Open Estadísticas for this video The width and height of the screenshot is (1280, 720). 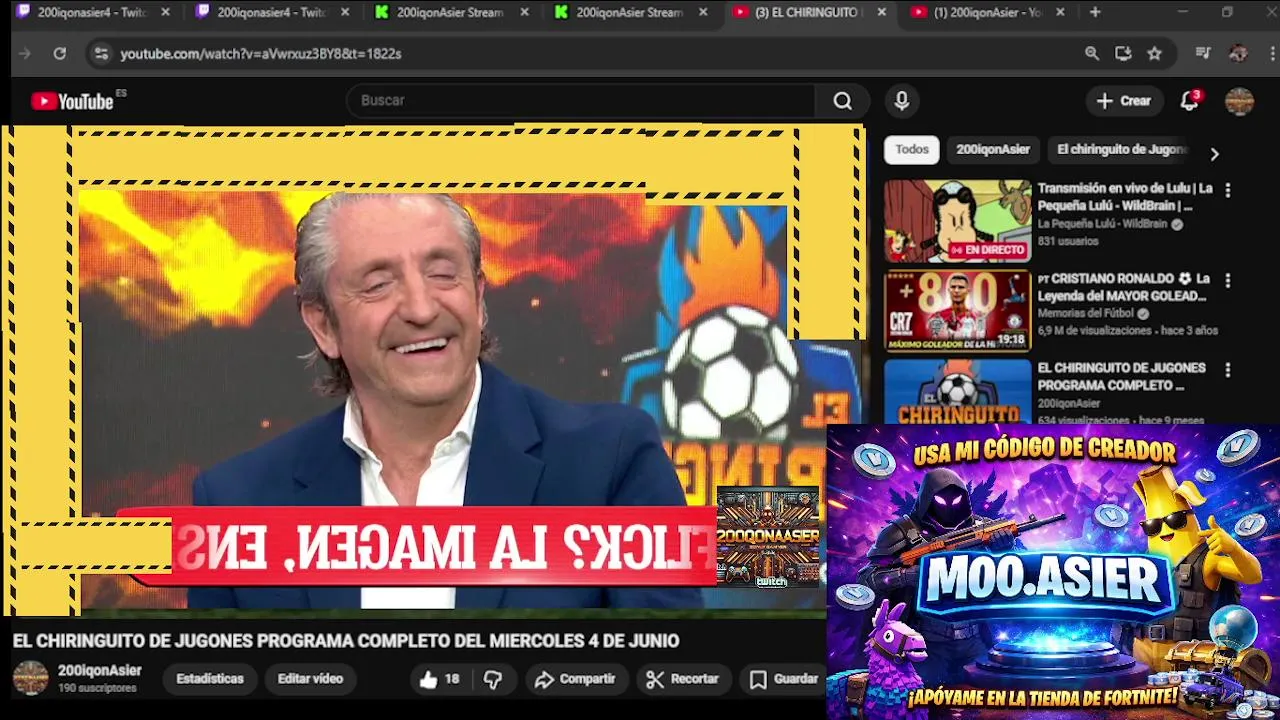(x=210, y=679)
